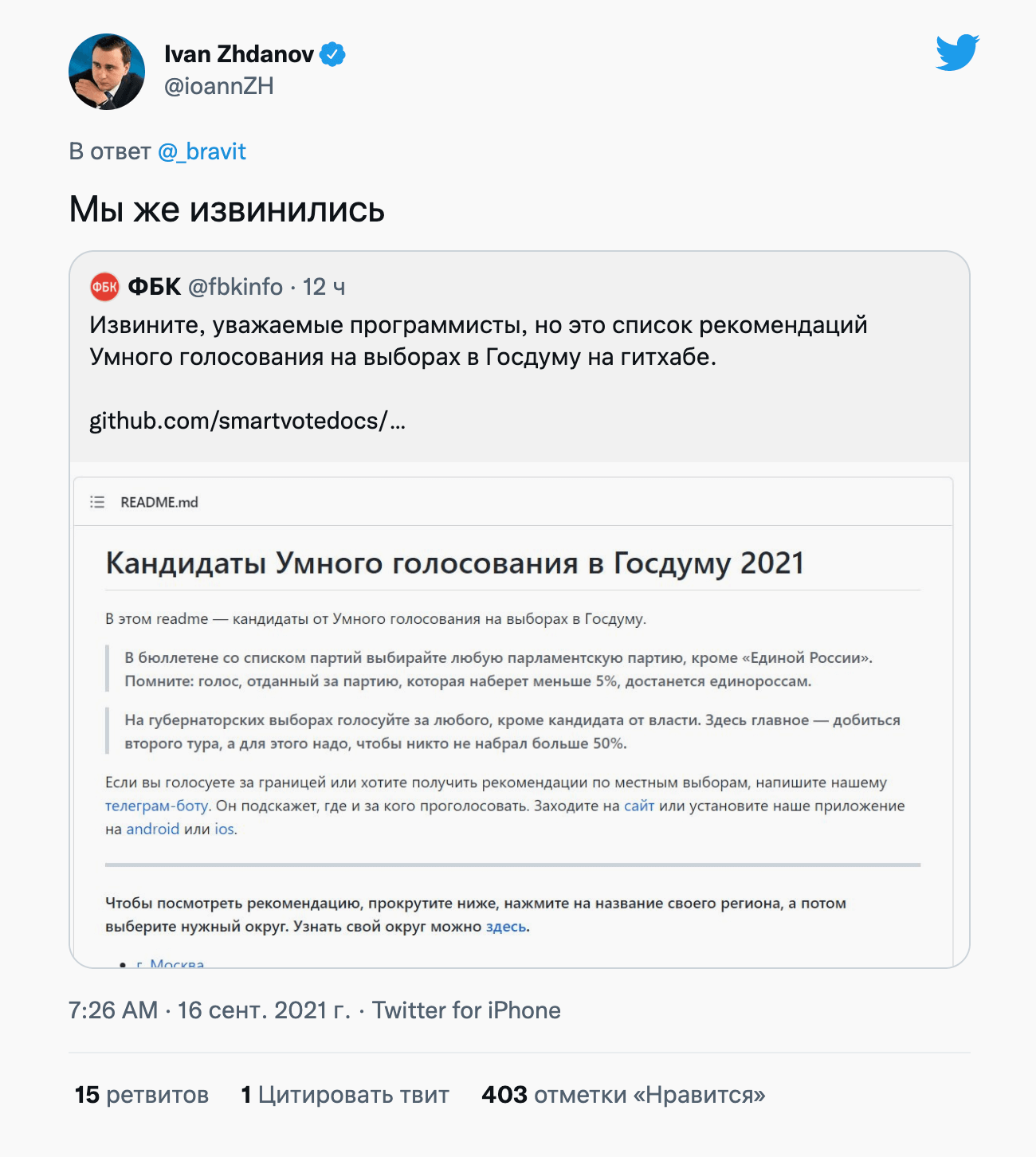The width and height of the screenshot is (1036, 1157).
Task: Click the @fbkinfo handle in quoted tweet
Action: click(x=235, y=287)
